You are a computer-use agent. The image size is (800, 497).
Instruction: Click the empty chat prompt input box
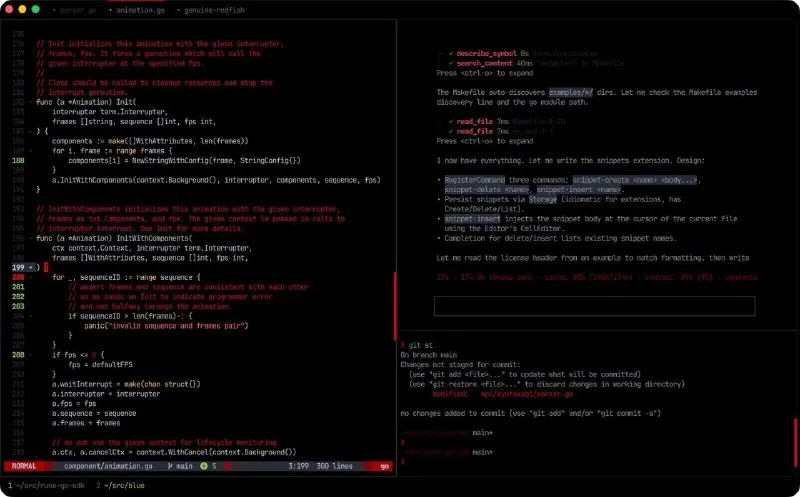[594, 306]
